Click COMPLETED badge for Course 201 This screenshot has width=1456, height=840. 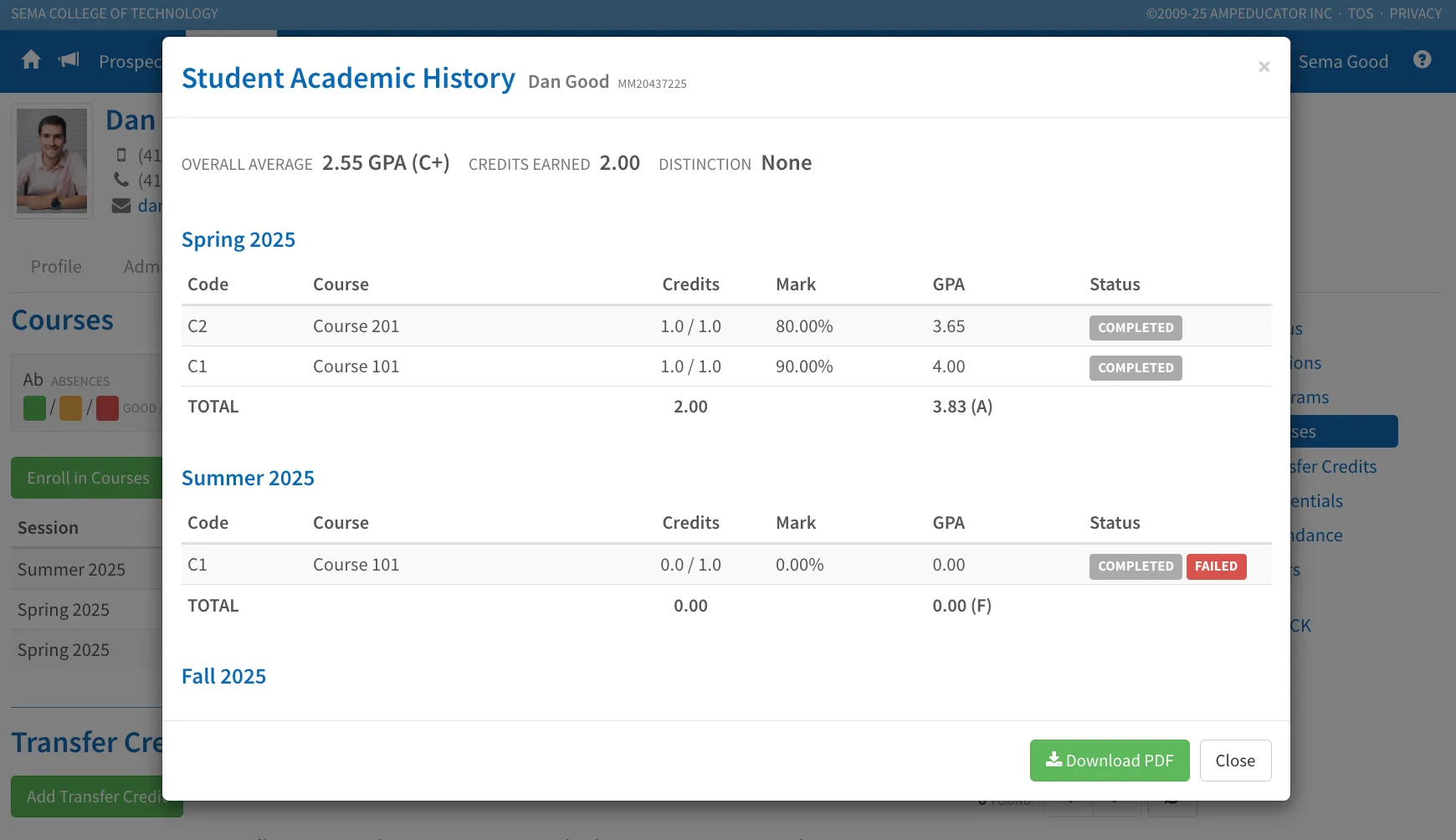1136,328
